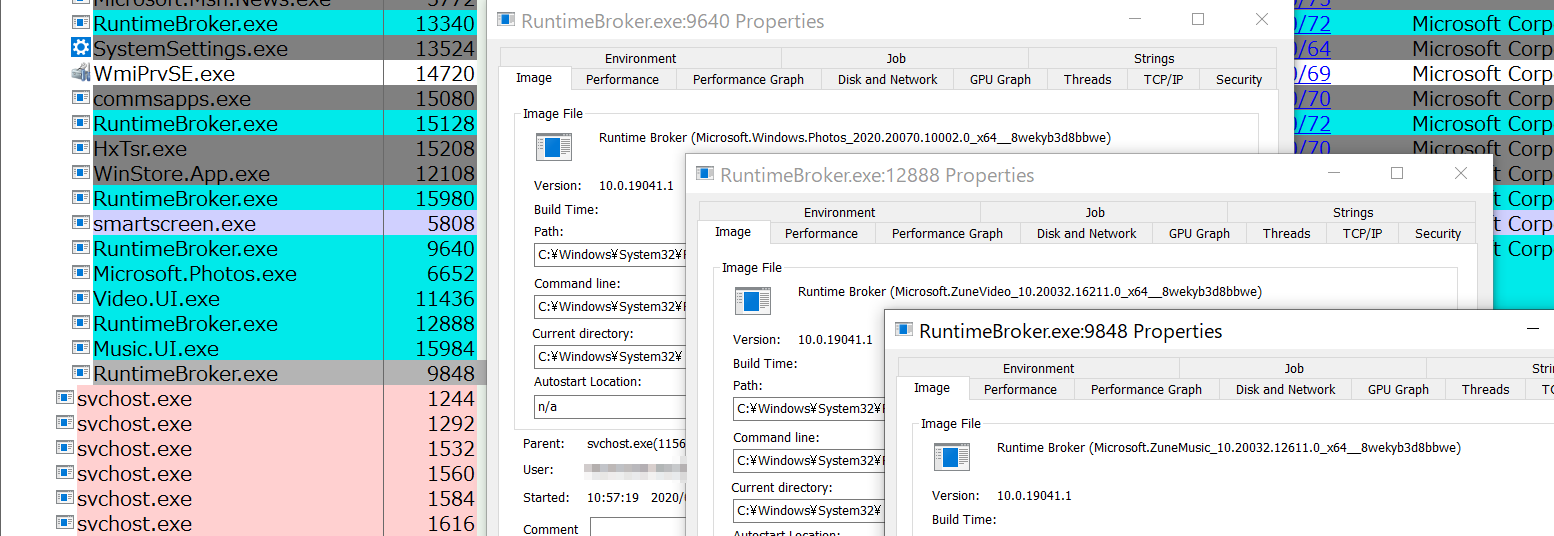Click icon of RuntimeBroker.exe PID 15128
This screenshot has height=536, width=1554.
click(81, 123)
